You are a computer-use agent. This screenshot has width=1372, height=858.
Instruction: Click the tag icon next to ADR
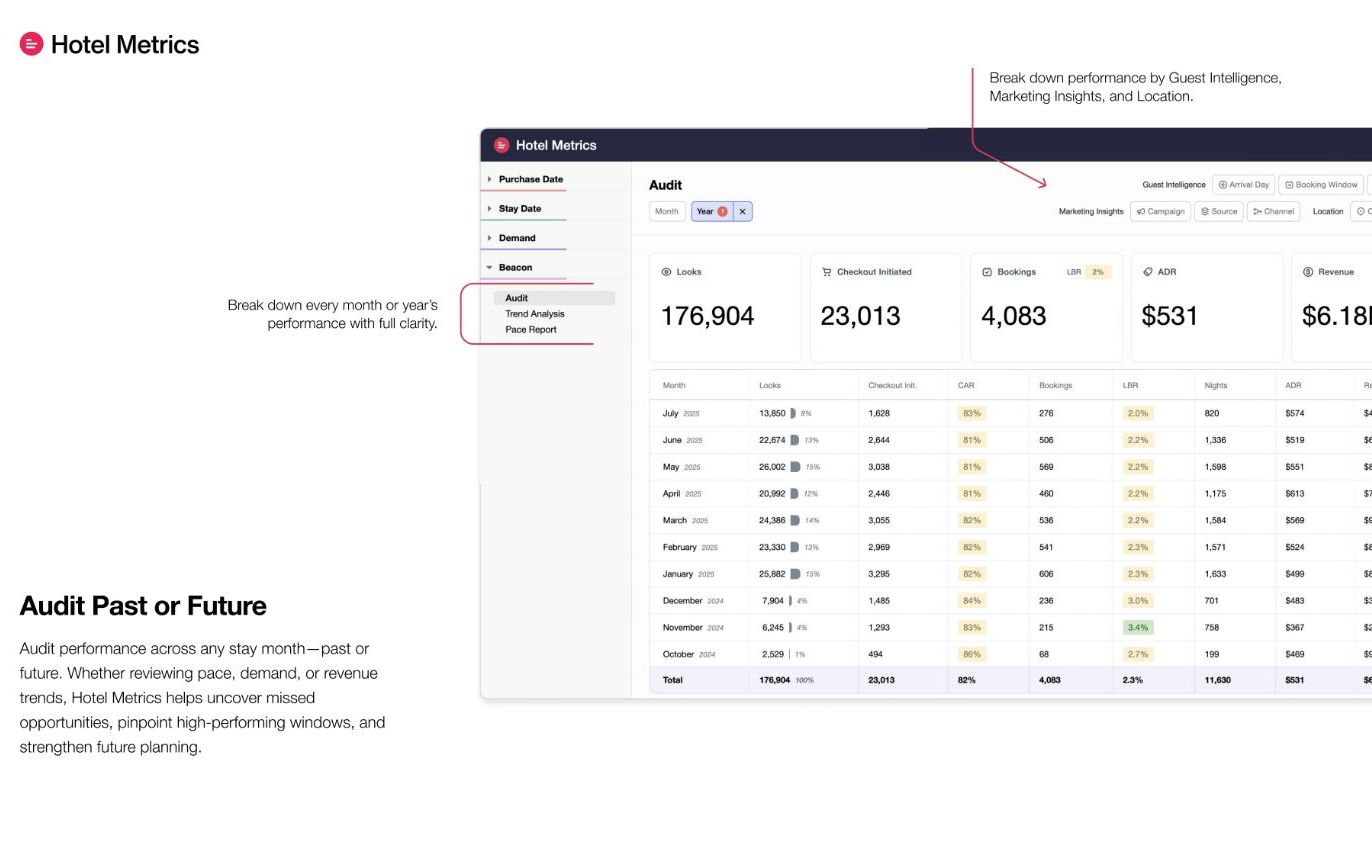click(x=1147, y=272)
